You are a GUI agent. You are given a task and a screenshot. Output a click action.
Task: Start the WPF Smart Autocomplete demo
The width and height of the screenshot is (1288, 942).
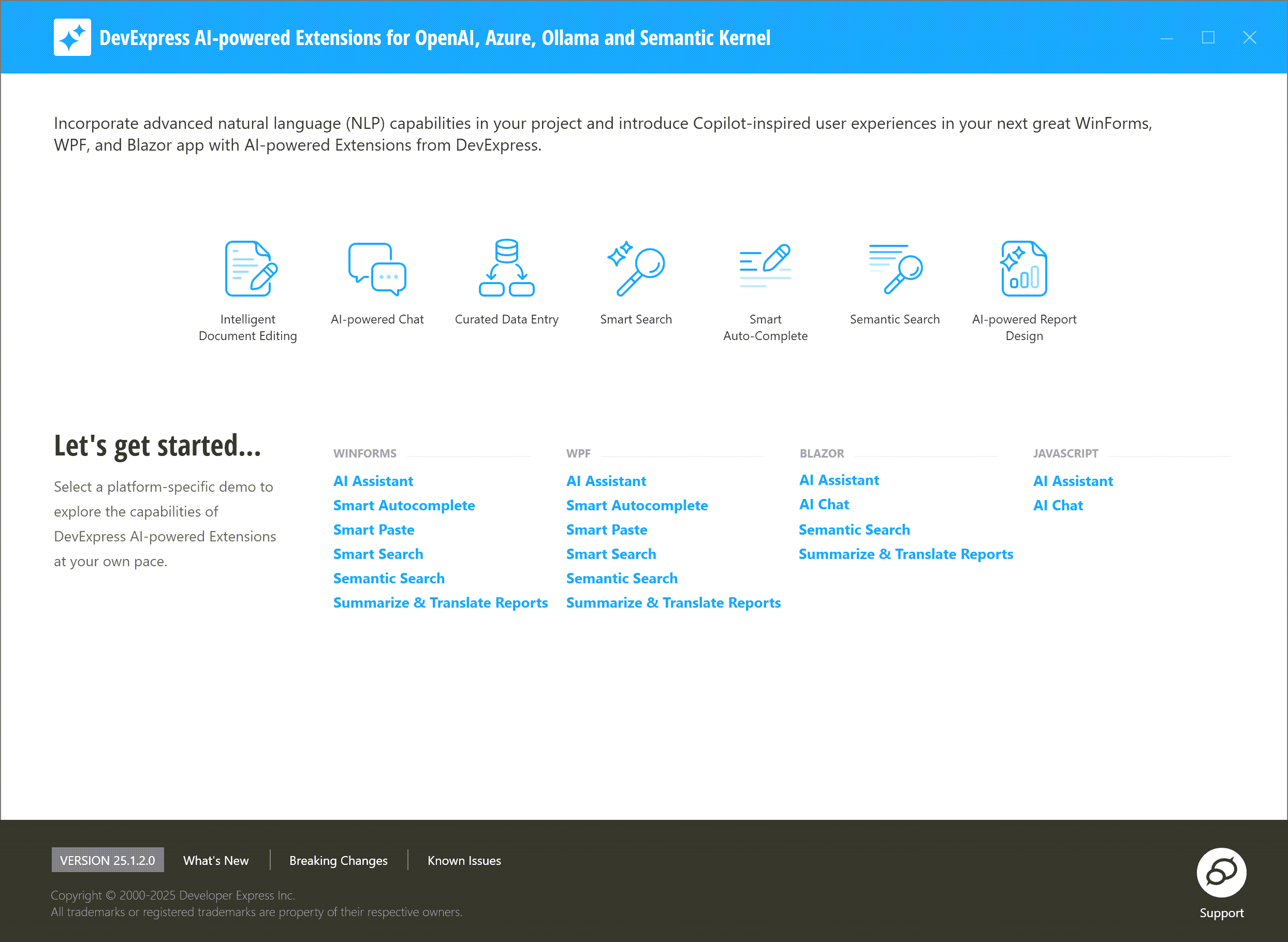point(637,505)
